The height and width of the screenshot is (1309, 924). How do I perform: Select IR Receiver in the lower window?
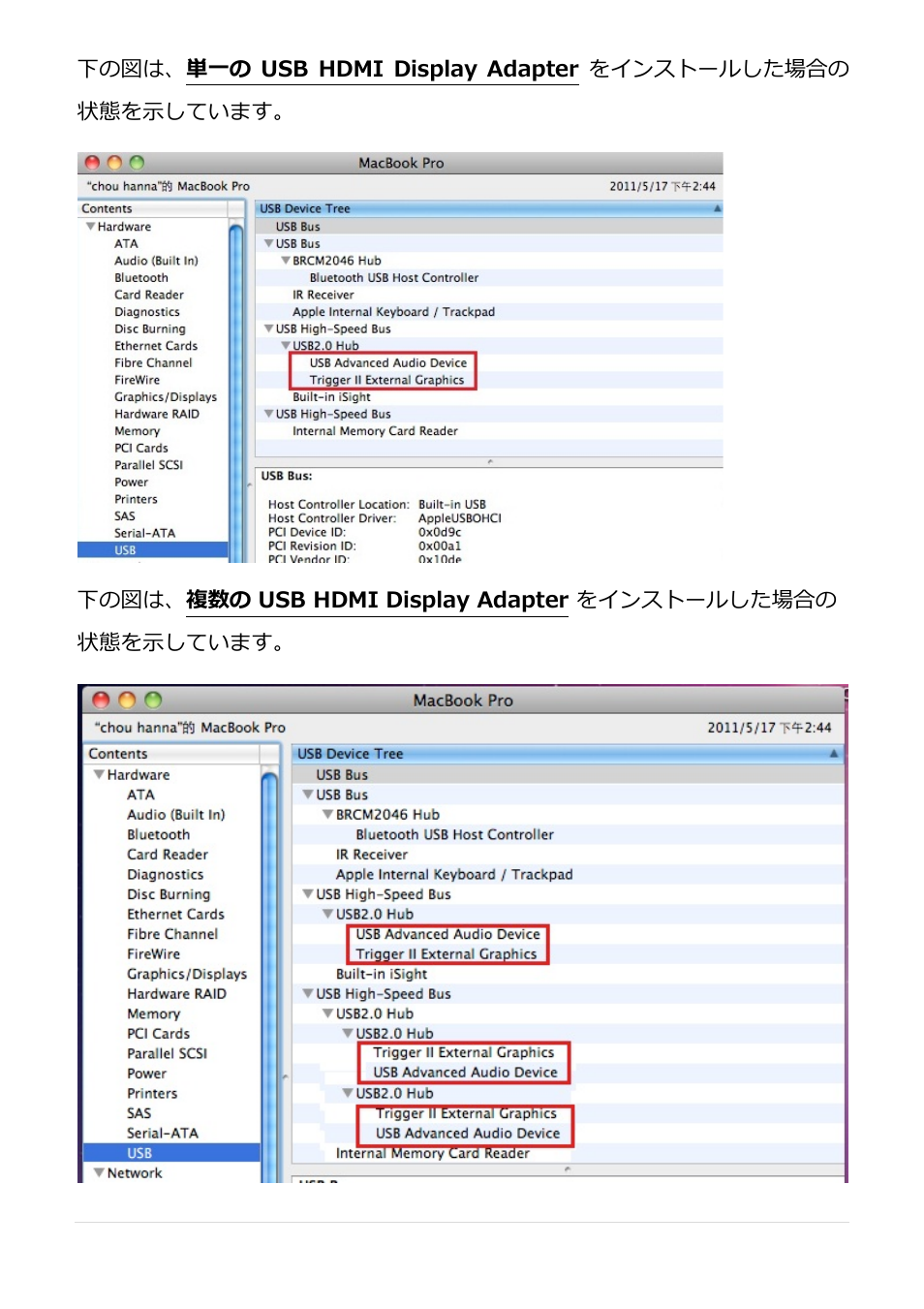[x=371, y=855]
